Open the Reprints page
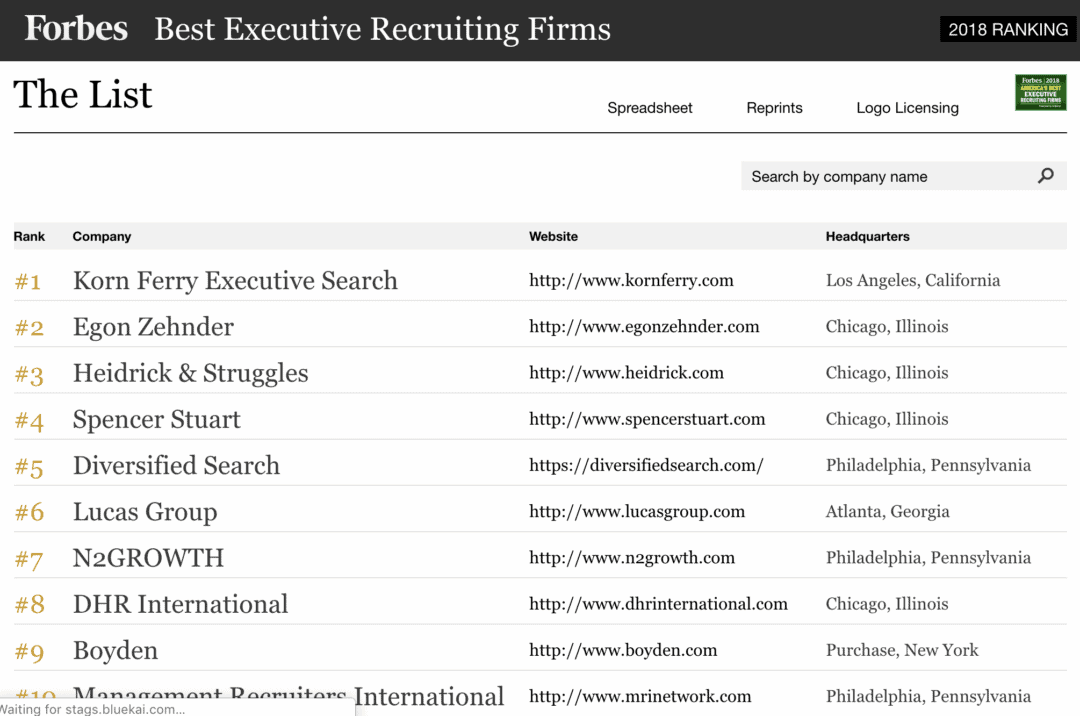 [774, 107]
